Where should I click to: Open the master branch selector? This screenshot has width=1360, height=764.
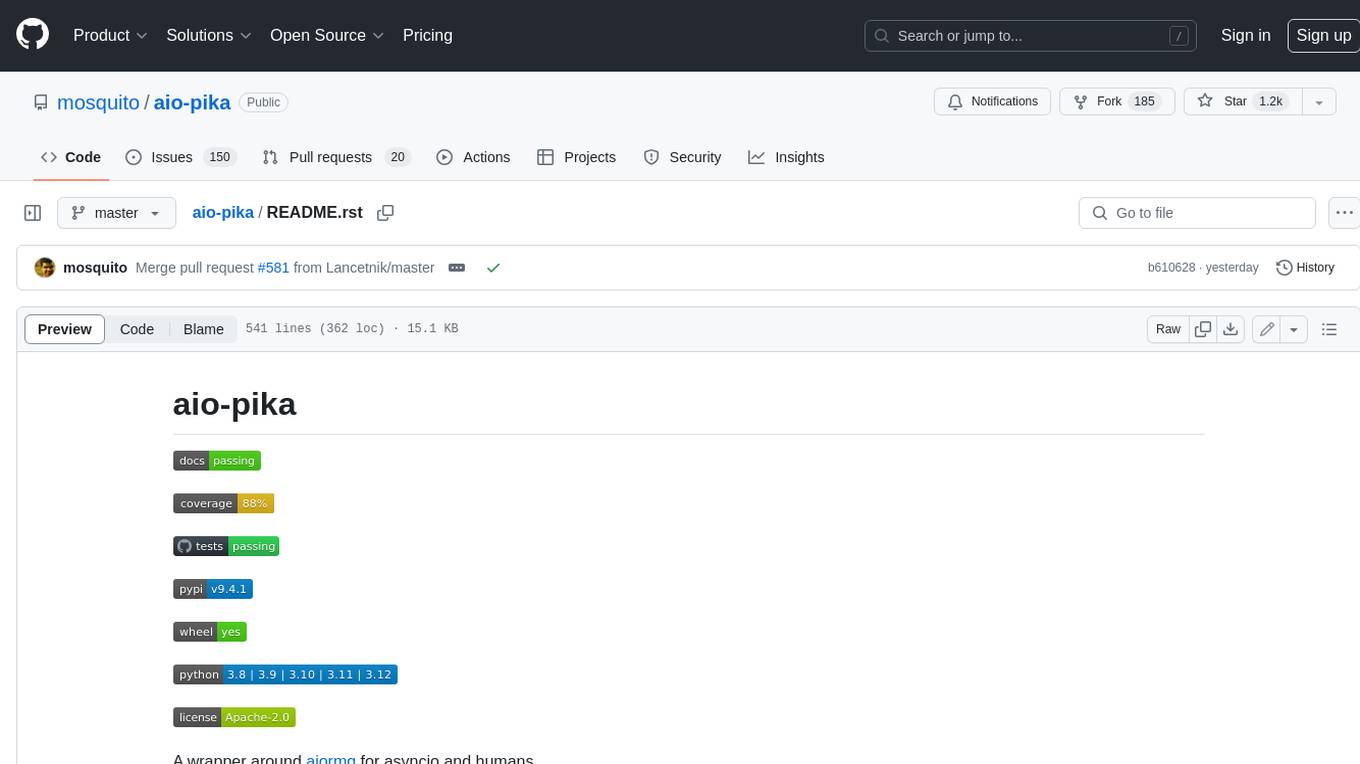coord(116,213)
